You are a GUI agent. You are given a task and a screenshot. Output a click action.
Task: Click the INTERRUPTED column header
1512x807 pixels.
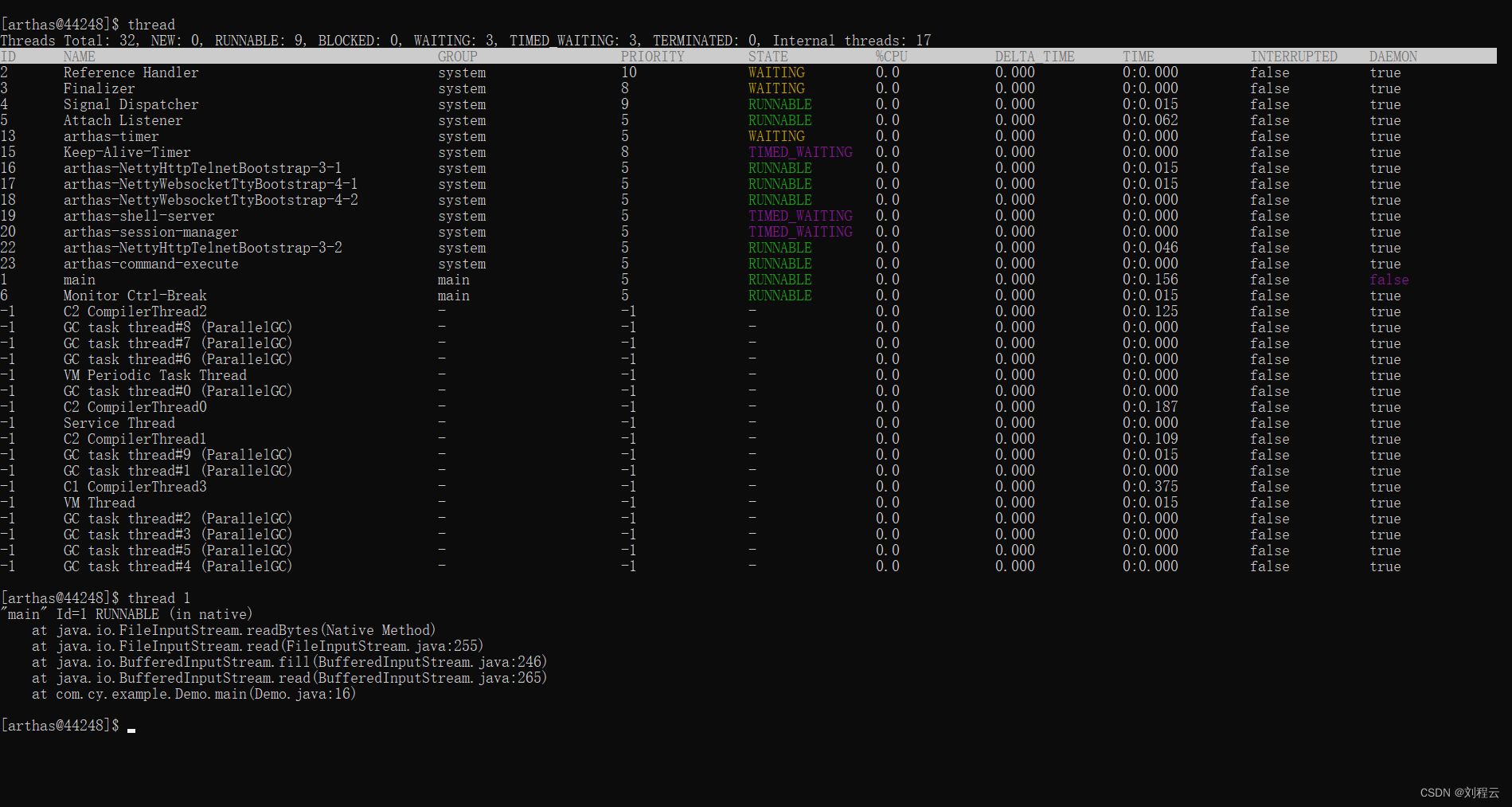pos(1294,57)
